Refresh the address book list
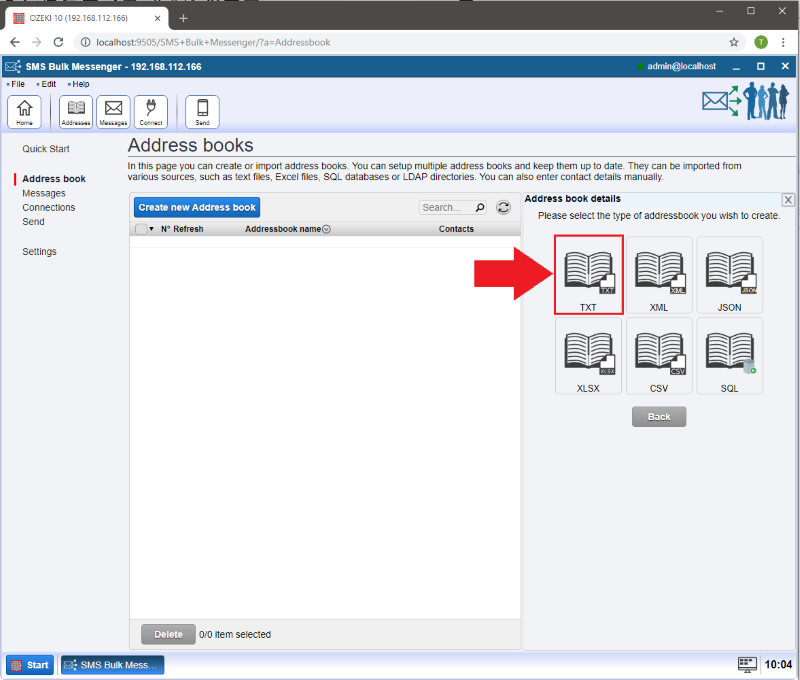 click(x=503, y=207)
